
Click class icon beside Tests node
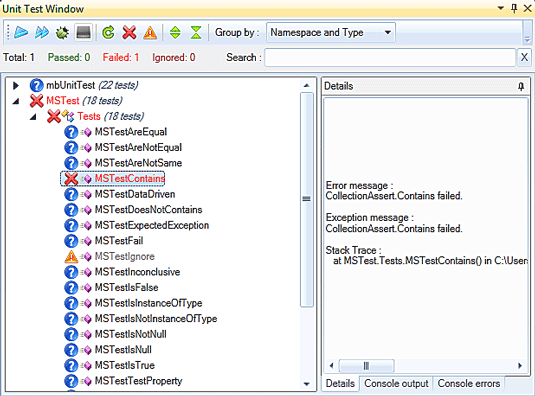coord(68,116)
